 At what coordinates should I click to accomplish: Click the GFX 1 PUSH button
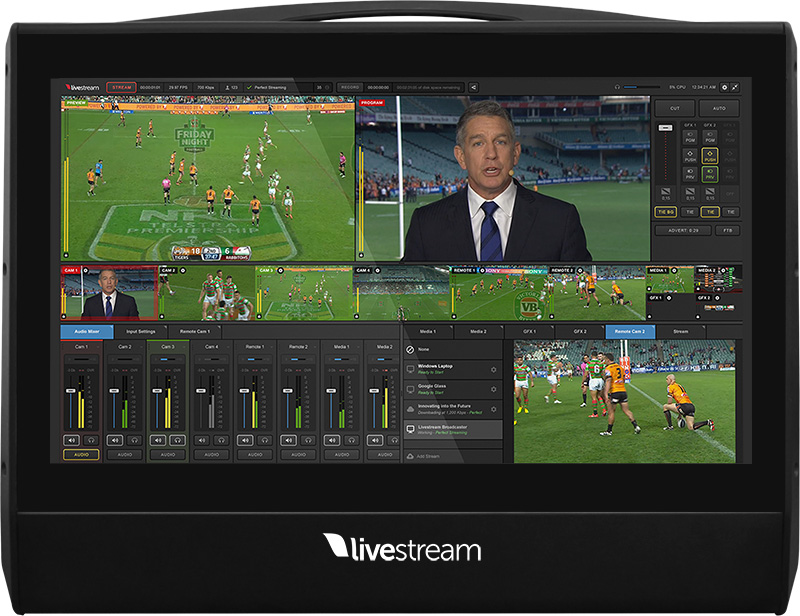point(690,156)
